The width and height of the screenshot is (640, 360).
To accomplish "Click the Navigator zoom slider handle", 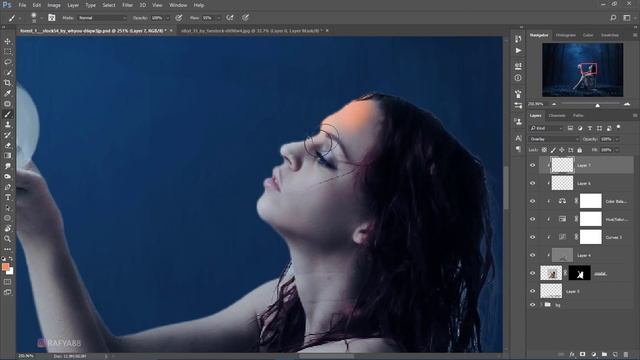I will click(x=598, y=105).
